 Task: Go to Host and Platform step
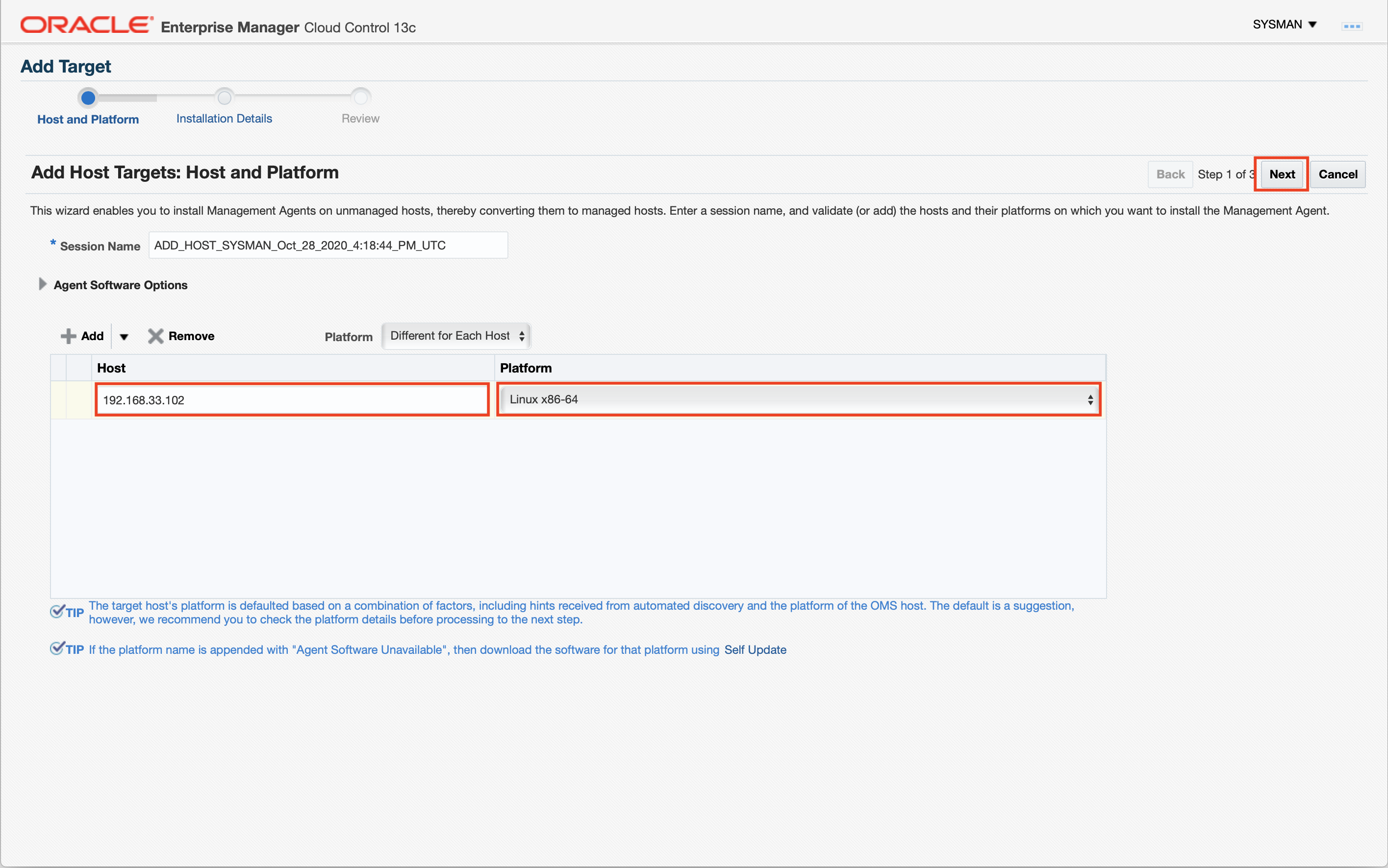88,120
